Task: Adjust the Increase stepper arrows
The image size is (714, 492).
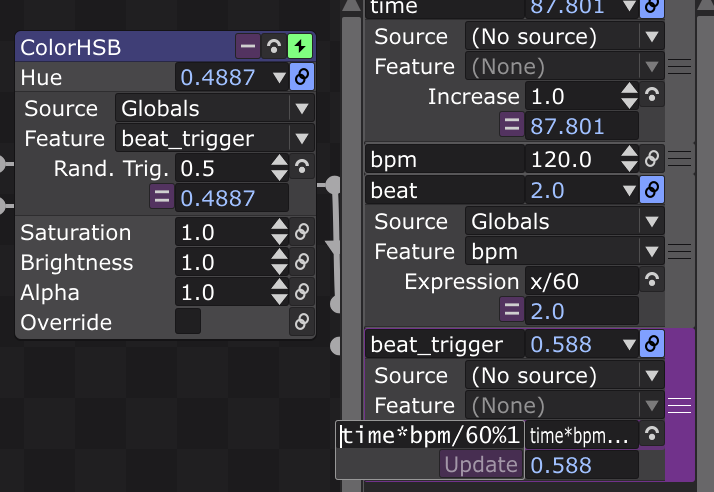Action: [x=629, y=96]
